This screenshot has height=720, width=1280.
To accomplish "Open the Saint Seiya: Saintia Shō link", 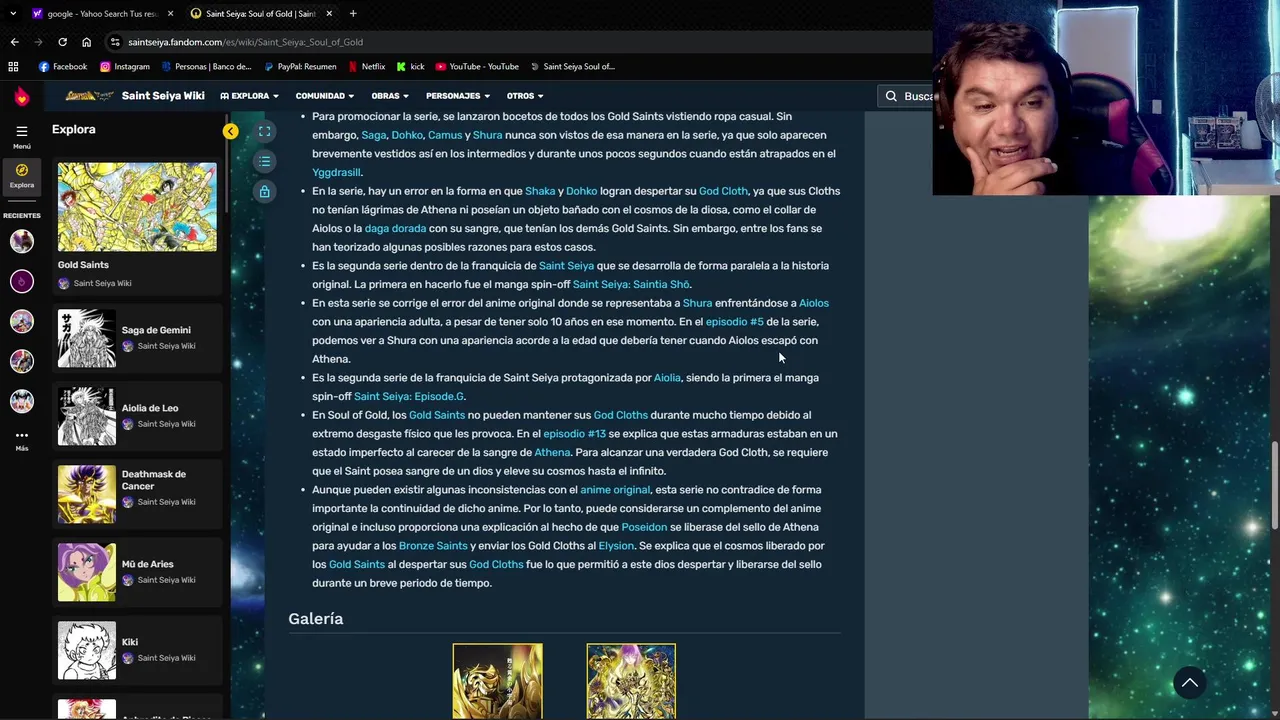I will click(631, 284).
